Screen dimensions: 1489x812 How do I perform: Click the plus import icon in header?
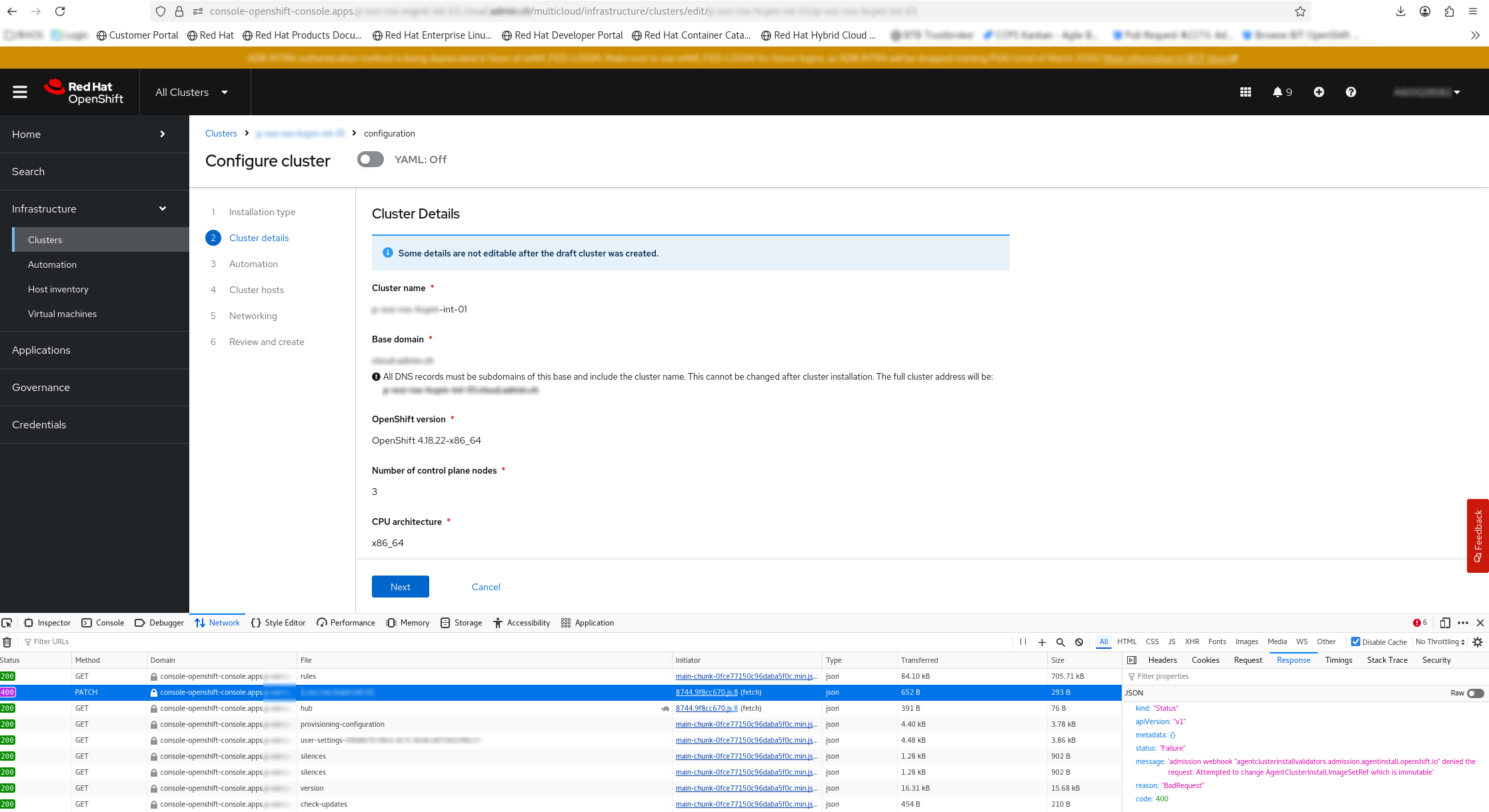1318,92
